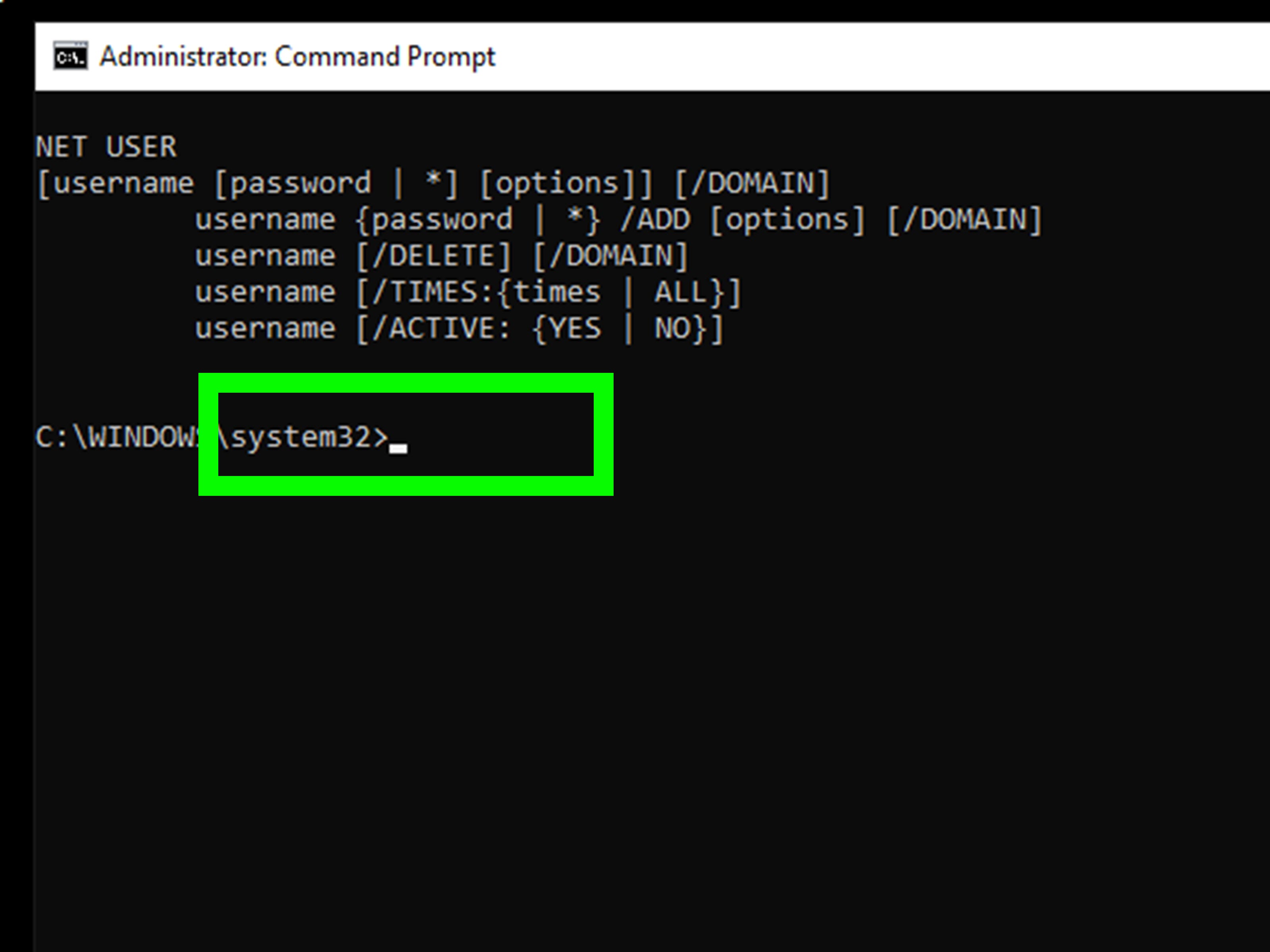
Task: Click the blinking cursor after system32>
Action: (398, 447)
